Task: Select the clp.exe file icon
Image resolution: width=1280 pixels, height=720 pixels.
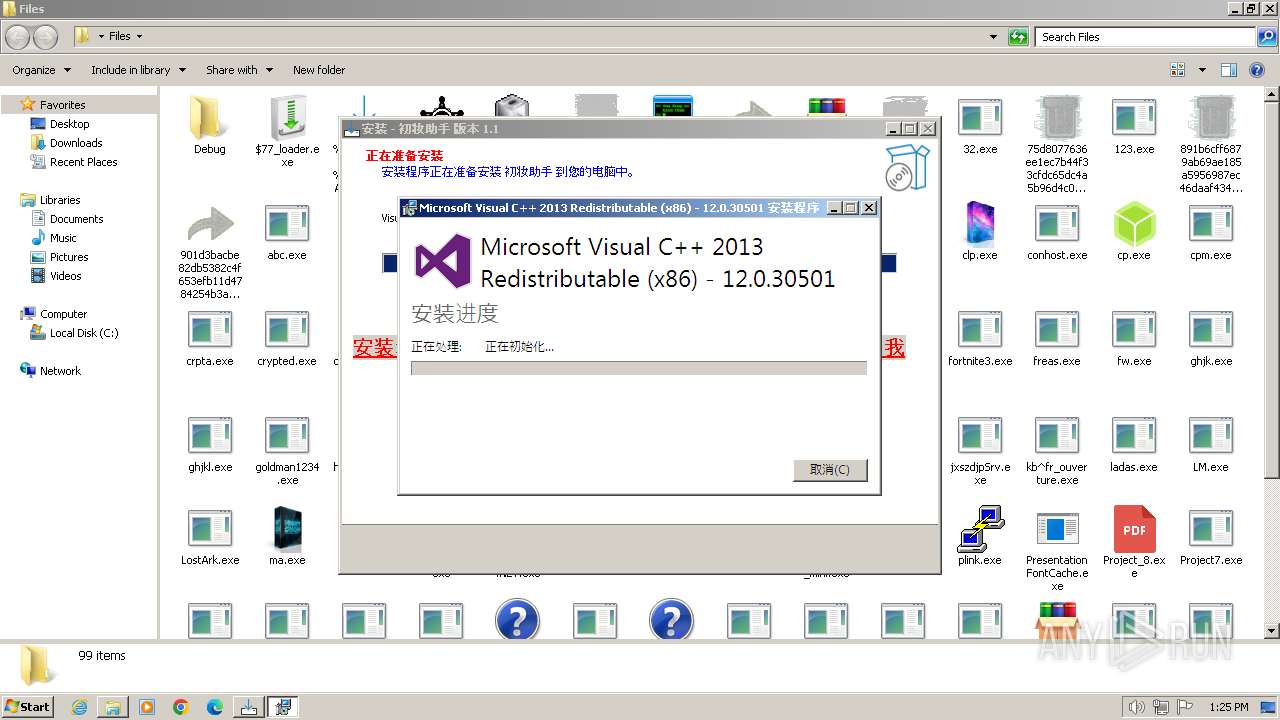Action: 980,224
